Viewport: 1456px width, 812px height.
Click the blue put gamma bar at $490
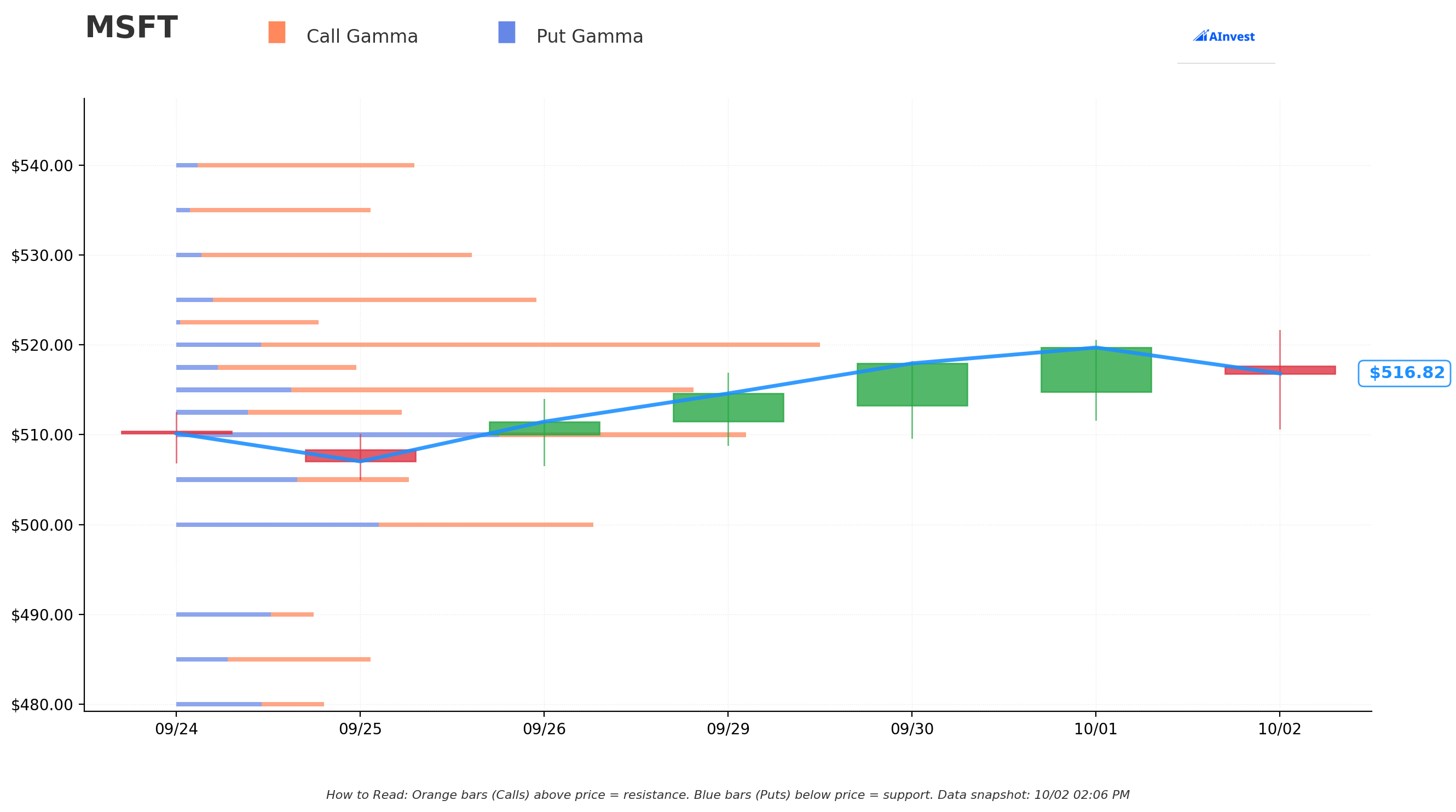point(223,614)
